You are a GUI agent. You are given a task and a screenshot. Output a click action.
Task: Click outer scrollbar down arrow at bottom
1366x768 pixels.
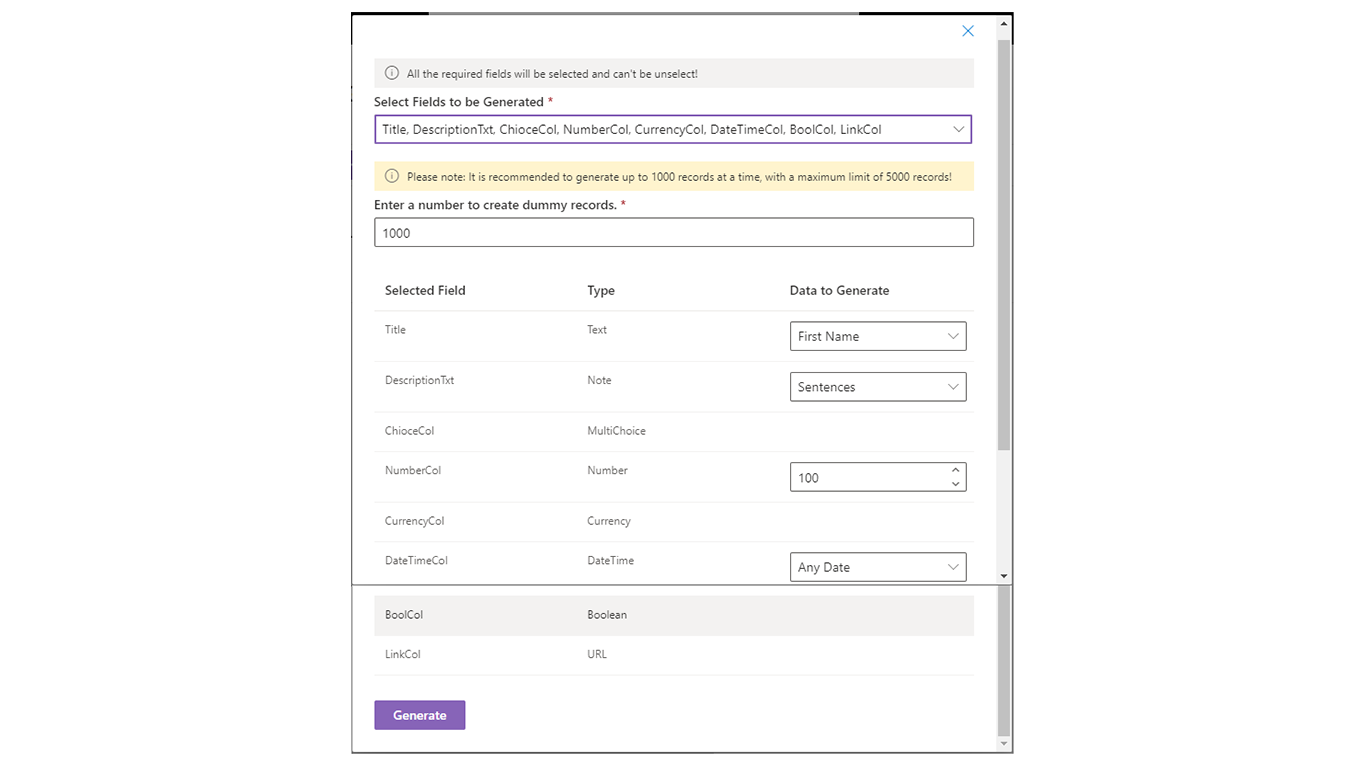point(1004,744)
